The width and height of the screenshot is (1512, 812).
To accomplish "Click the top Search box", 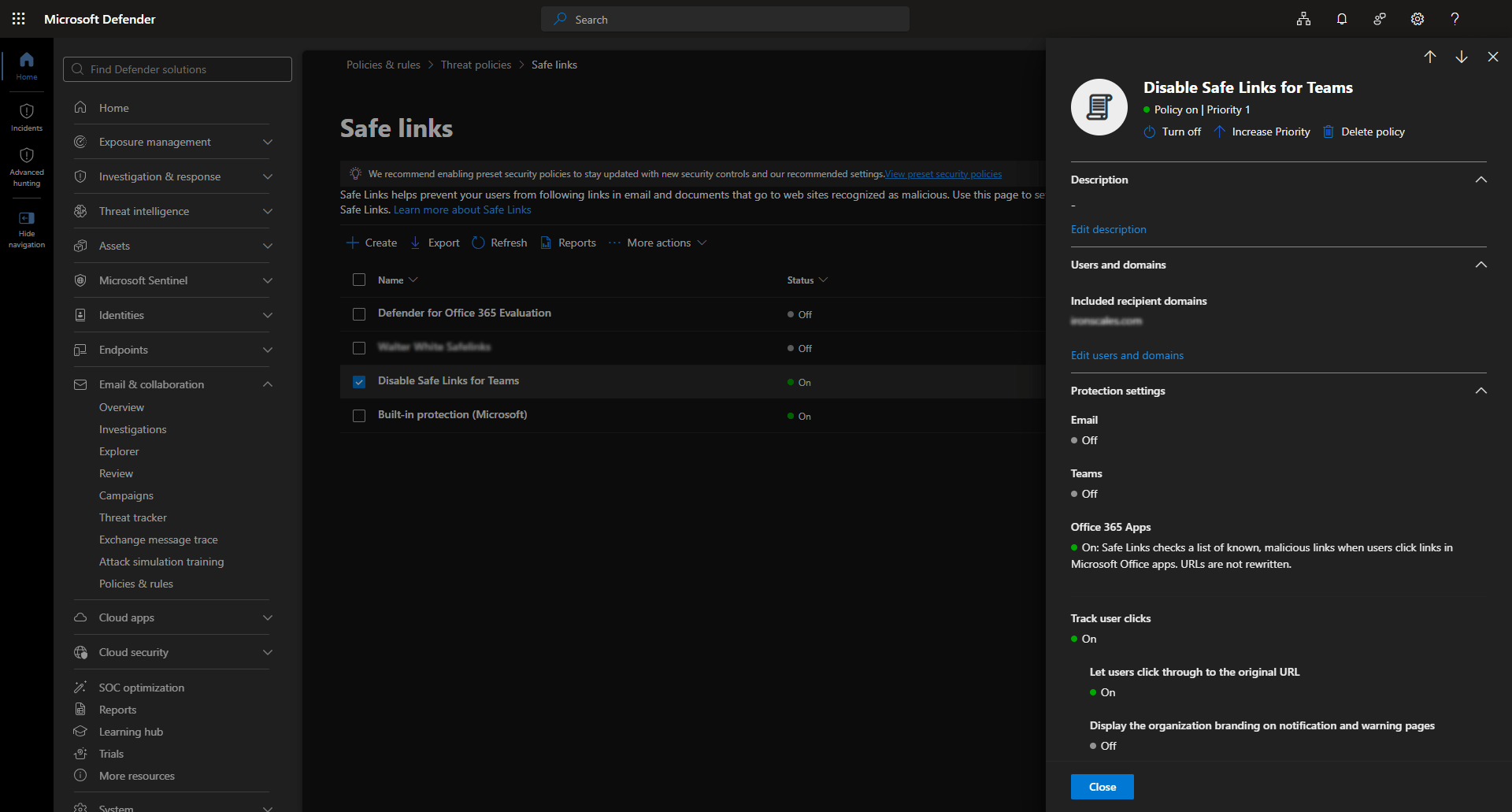I will click(725, 19).
